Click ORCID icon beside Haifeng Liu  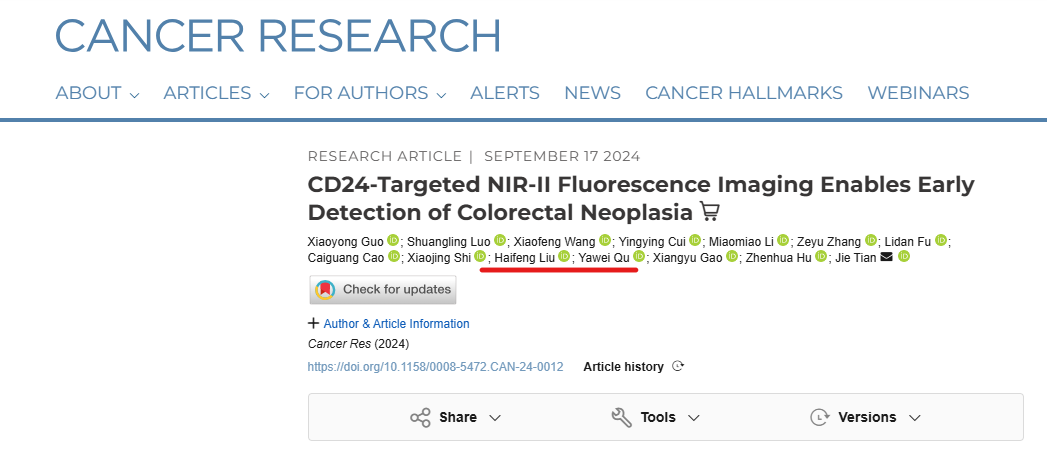(x=564, y=256)
